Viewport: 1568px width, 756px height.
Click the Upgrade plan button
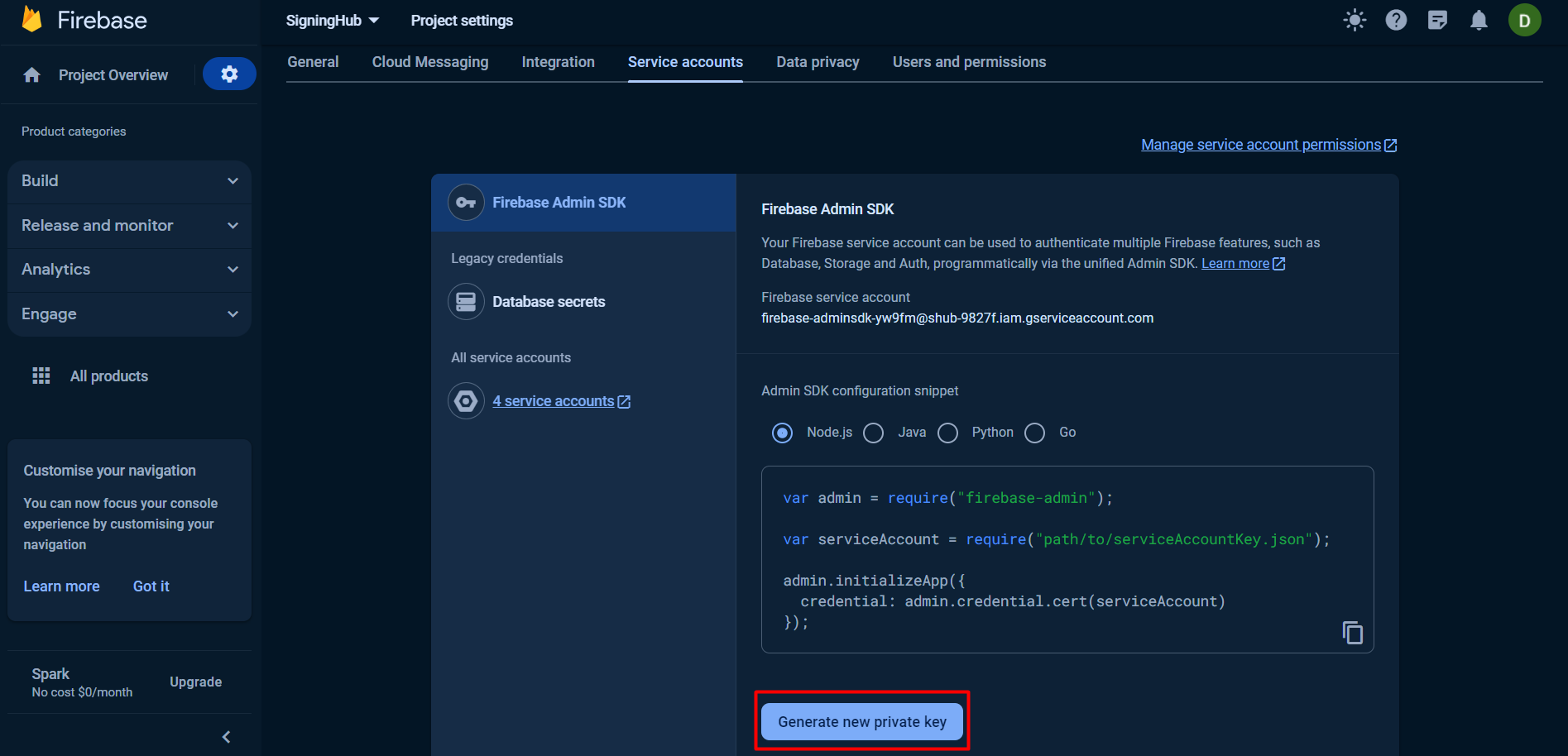click(x=195, y=682)
